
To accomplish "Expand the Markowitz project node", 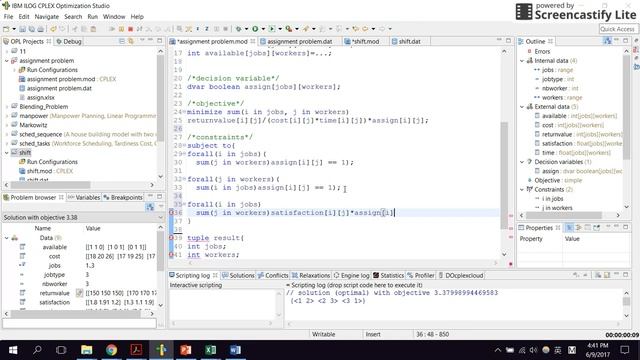I will click(x=7, y=125).
